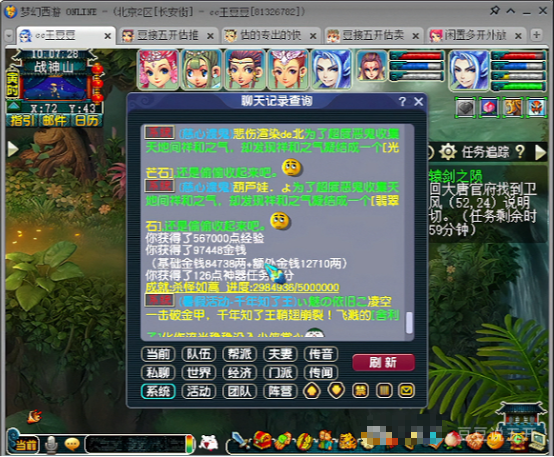
Task: Toggle the 经济 channel filter
Action: pyautogui.click(x=239, y=373)
